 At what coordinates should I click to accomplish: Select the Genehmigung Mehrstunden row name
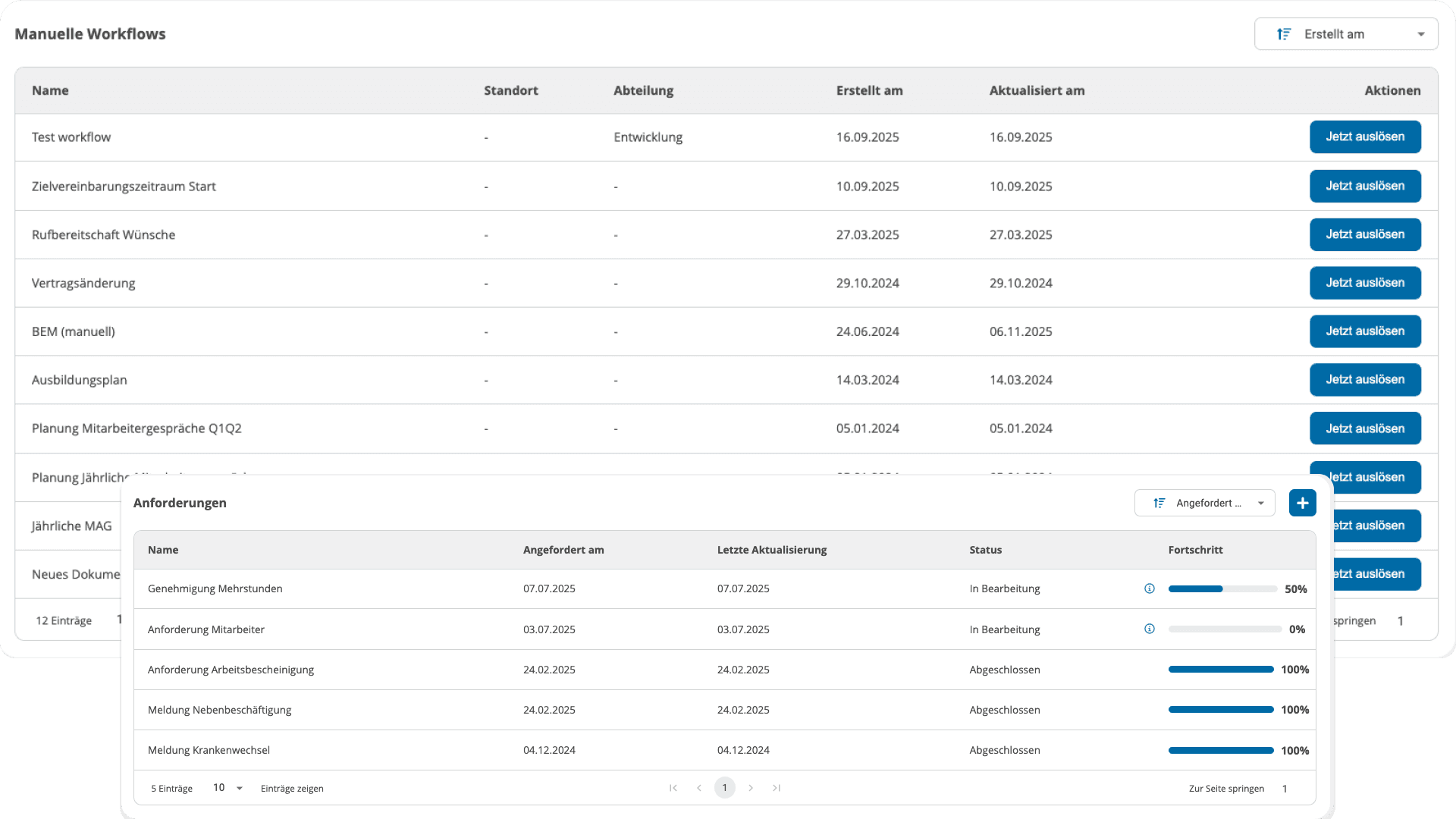tap(215, 588)
